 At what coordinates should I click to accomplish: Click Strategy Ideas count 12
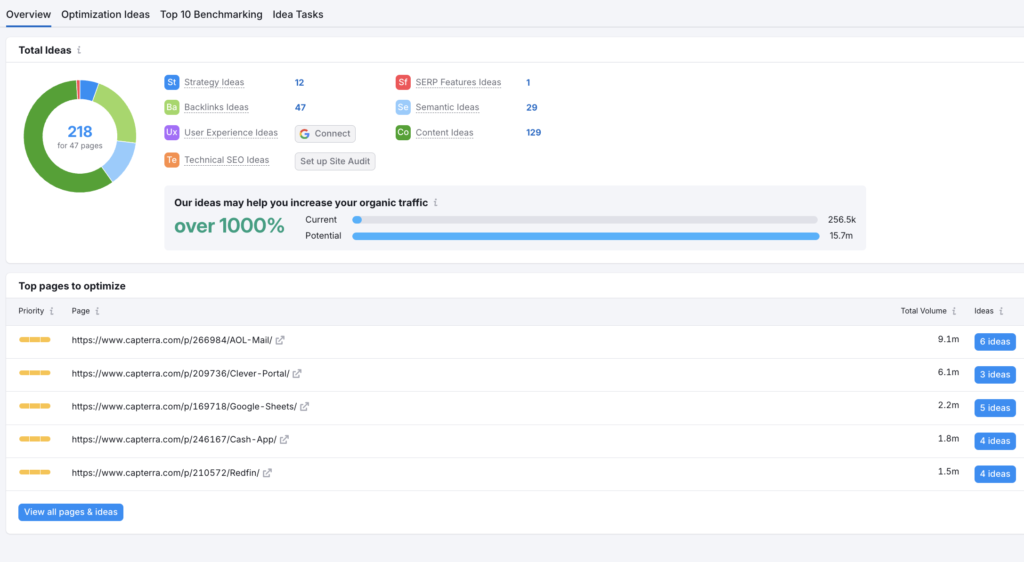click(299, 83)
